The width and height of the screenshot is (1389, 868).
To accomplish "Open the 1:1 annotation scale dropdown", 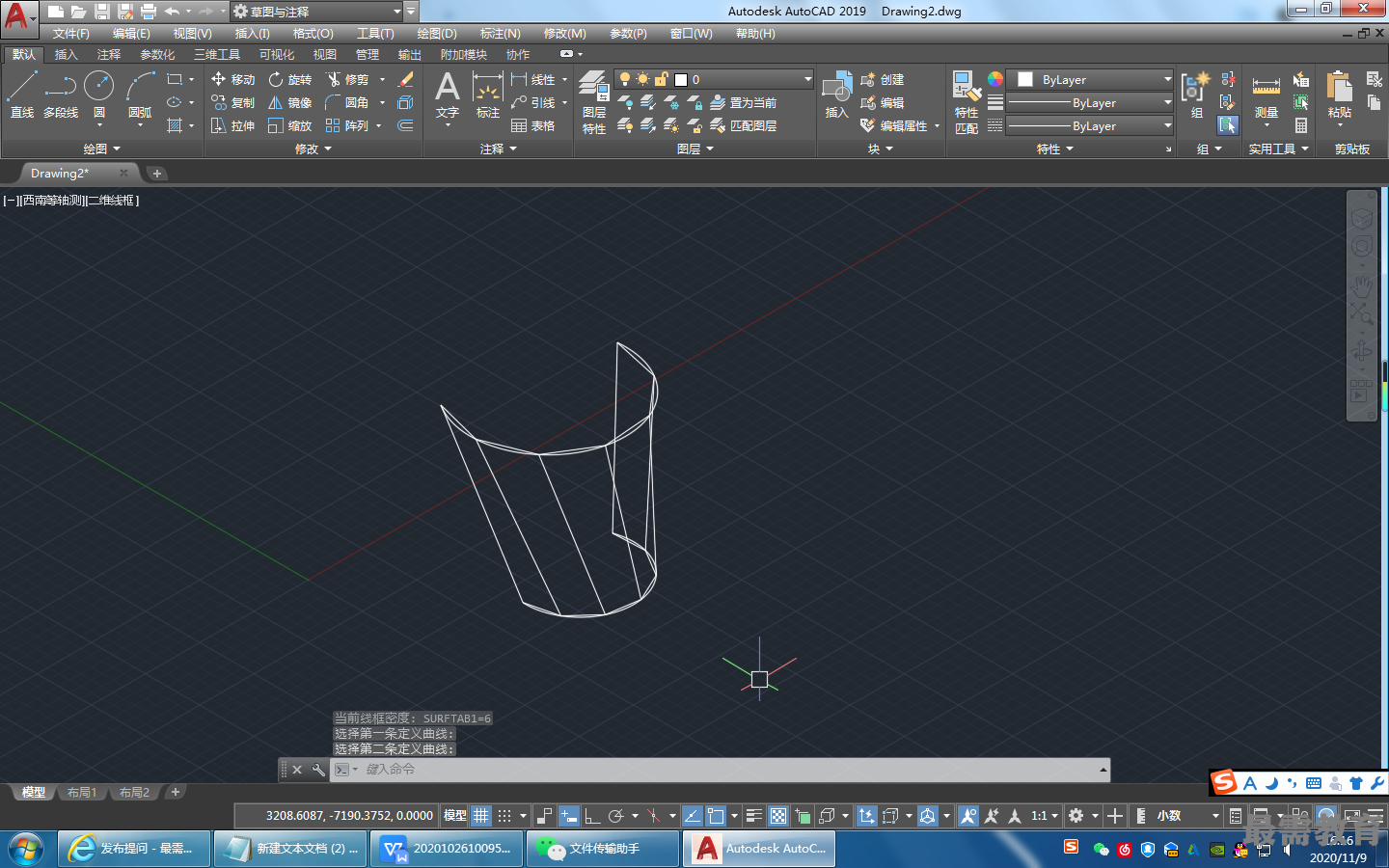I will tap(1044, 816).
